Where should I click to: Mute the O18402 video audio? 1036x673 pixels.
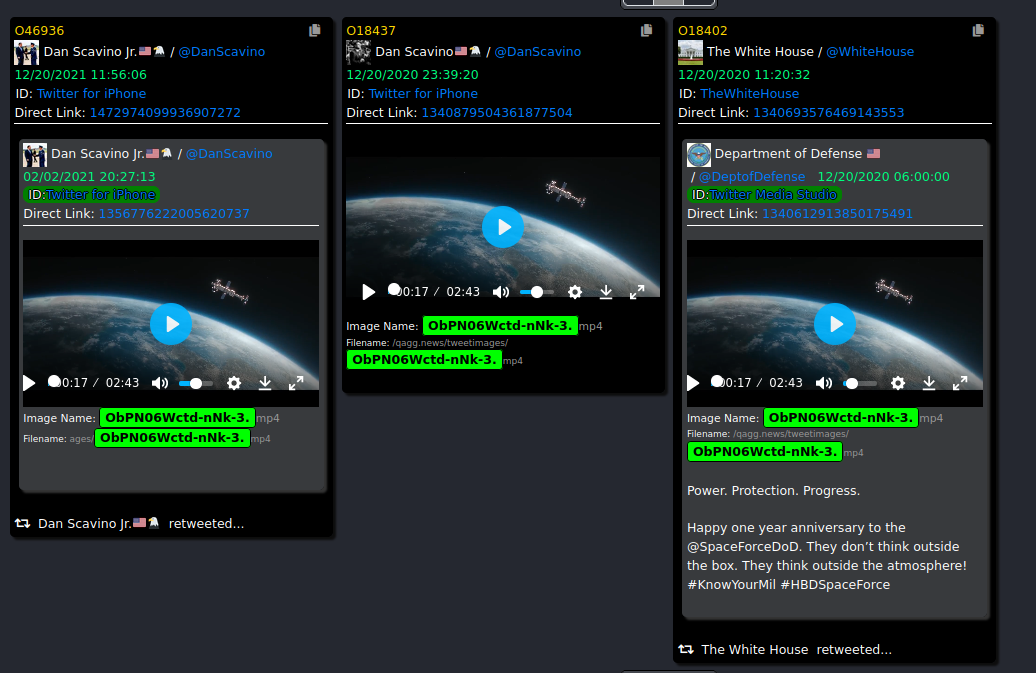824,383
